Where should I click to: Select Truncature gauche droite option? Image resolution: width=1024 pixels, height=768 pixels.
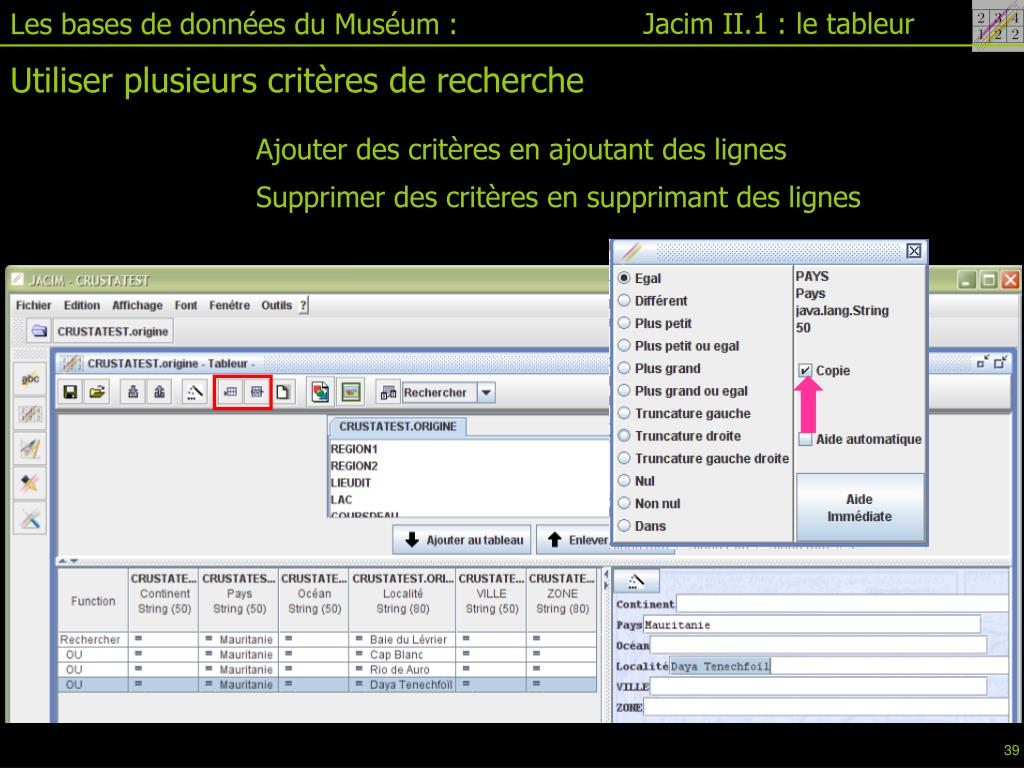point(624,458)
